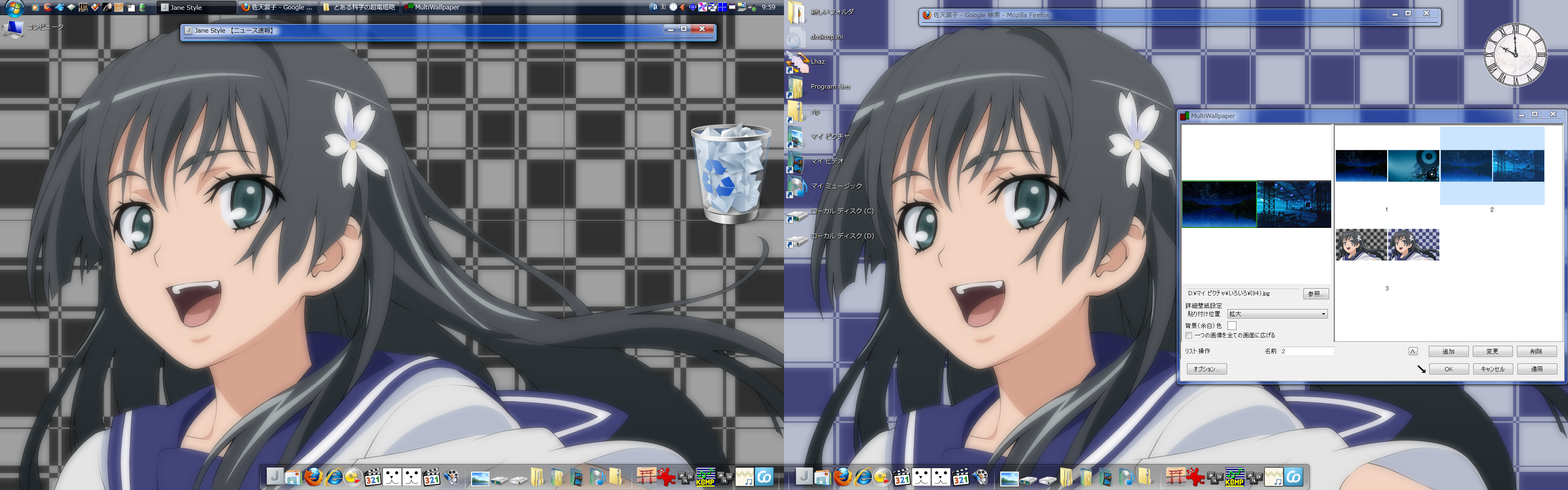Open the blue Co icon in purple-wallpaper dock
Viewport: 1568px width, 490px height.
pos(1294,477)
